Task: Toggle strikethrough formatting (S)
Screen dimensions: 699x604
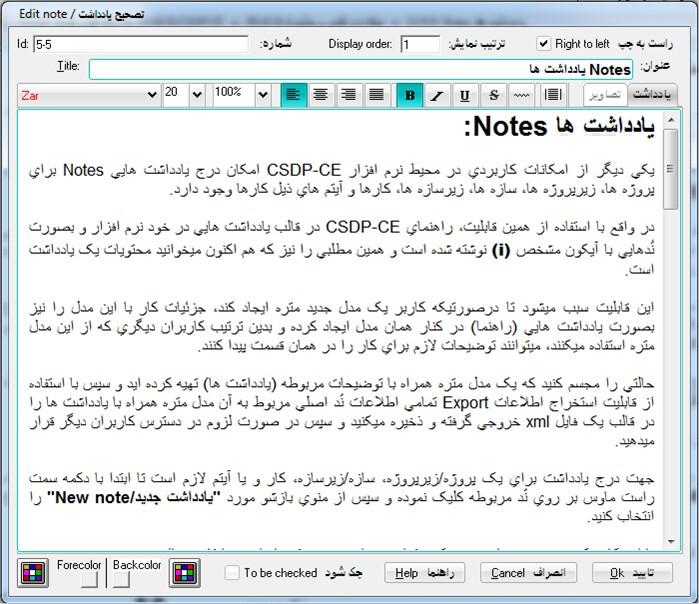Action: point(493,95)
